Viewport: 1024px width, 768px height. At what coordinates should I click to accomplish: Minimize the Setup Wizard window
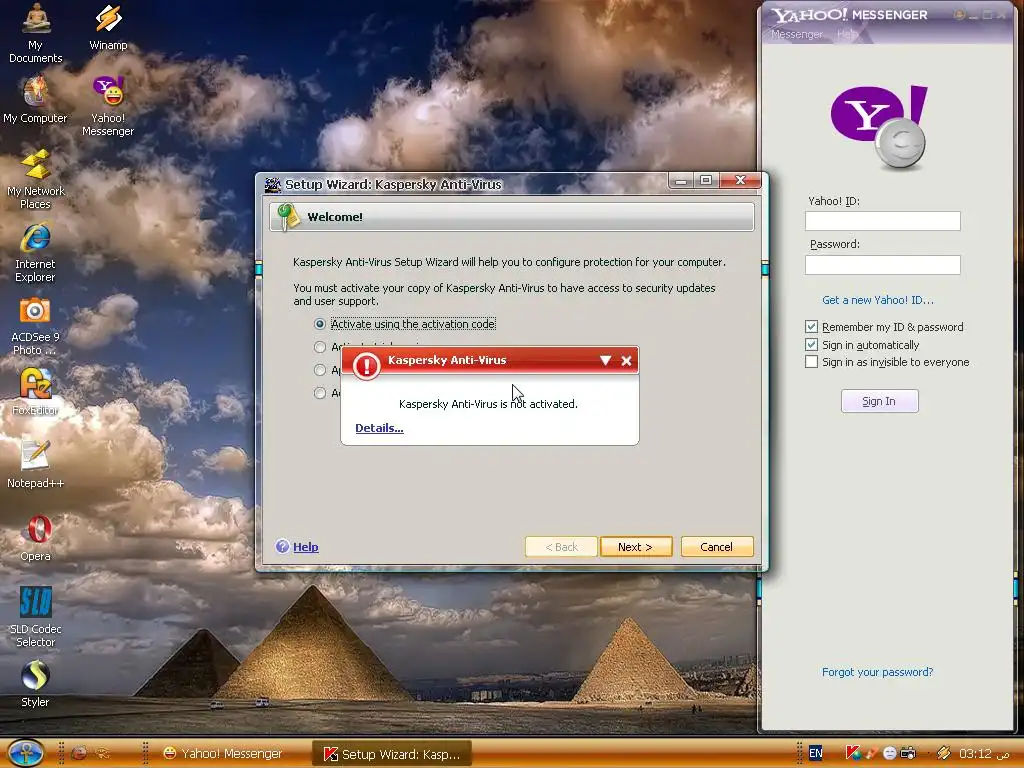681,180
